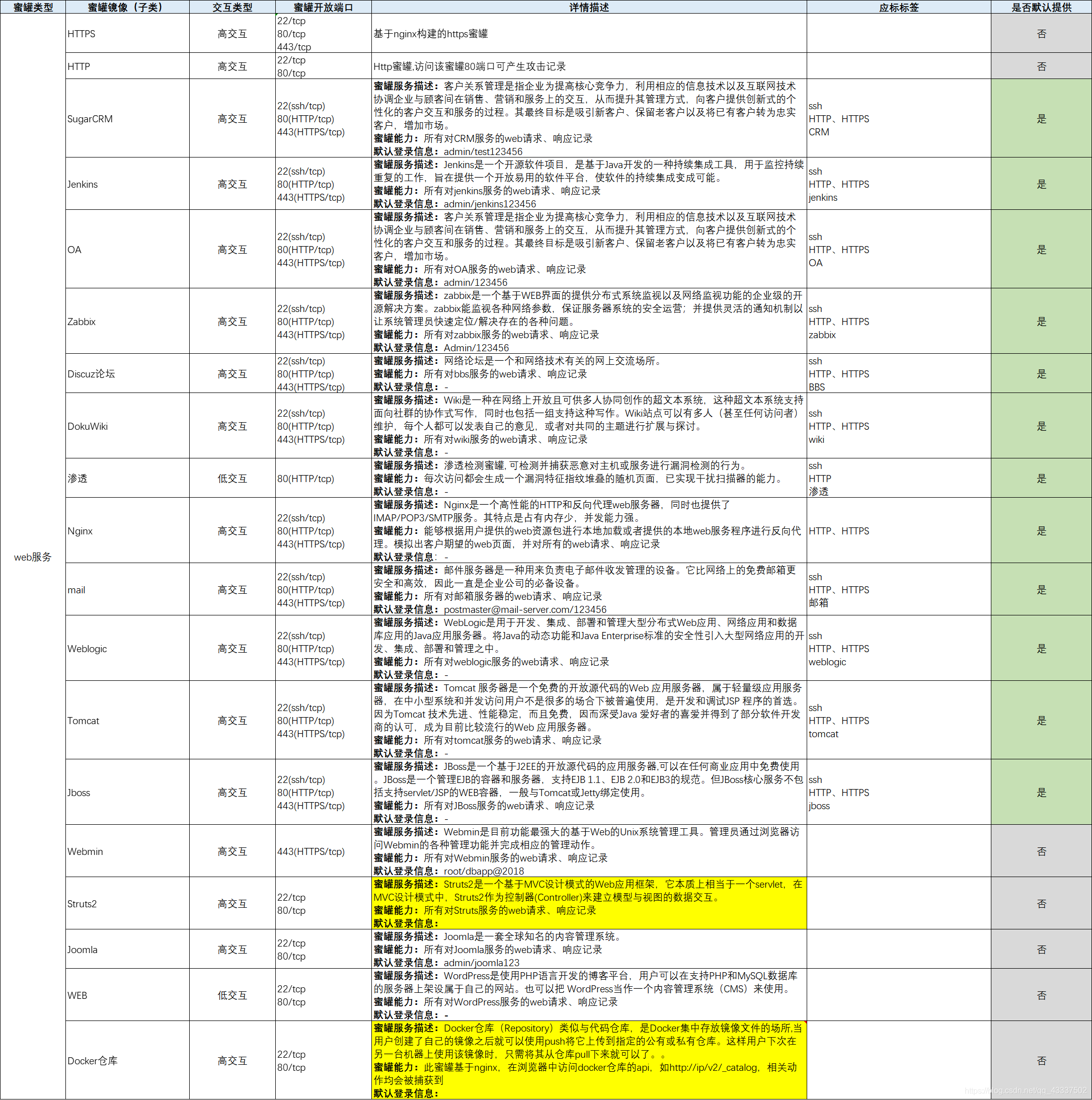Click the tag cell ending with CRM
The image size is (1092, 1100).
coord(899,118)
